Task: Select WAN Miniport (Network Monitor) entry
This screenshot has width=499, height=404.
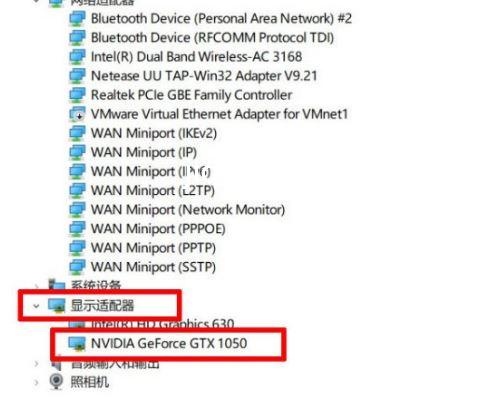Action: [x=188, y=210]
